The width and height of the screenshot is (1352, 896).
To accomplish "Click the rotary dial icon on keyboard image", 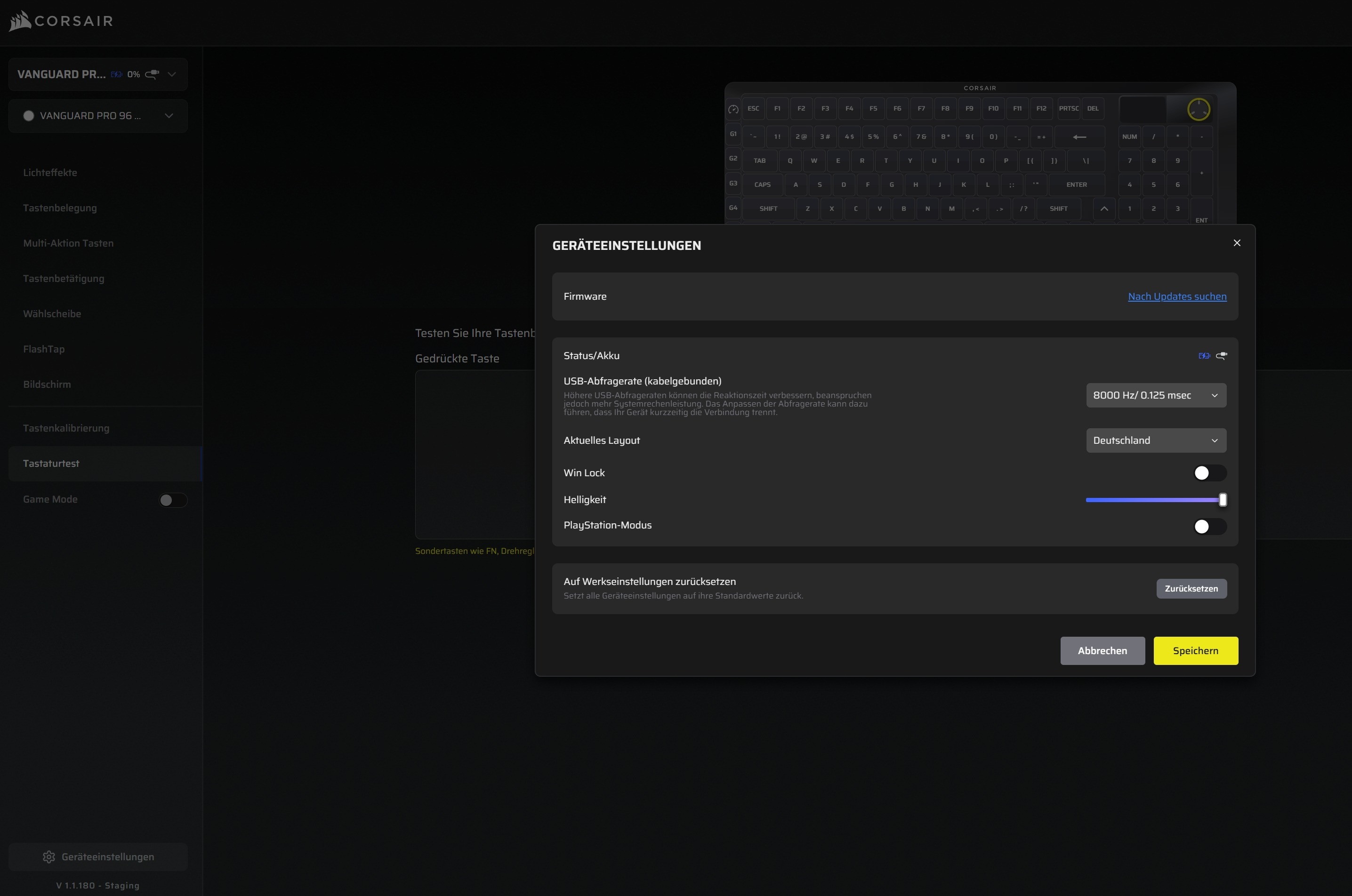I will pos(1198,109).
